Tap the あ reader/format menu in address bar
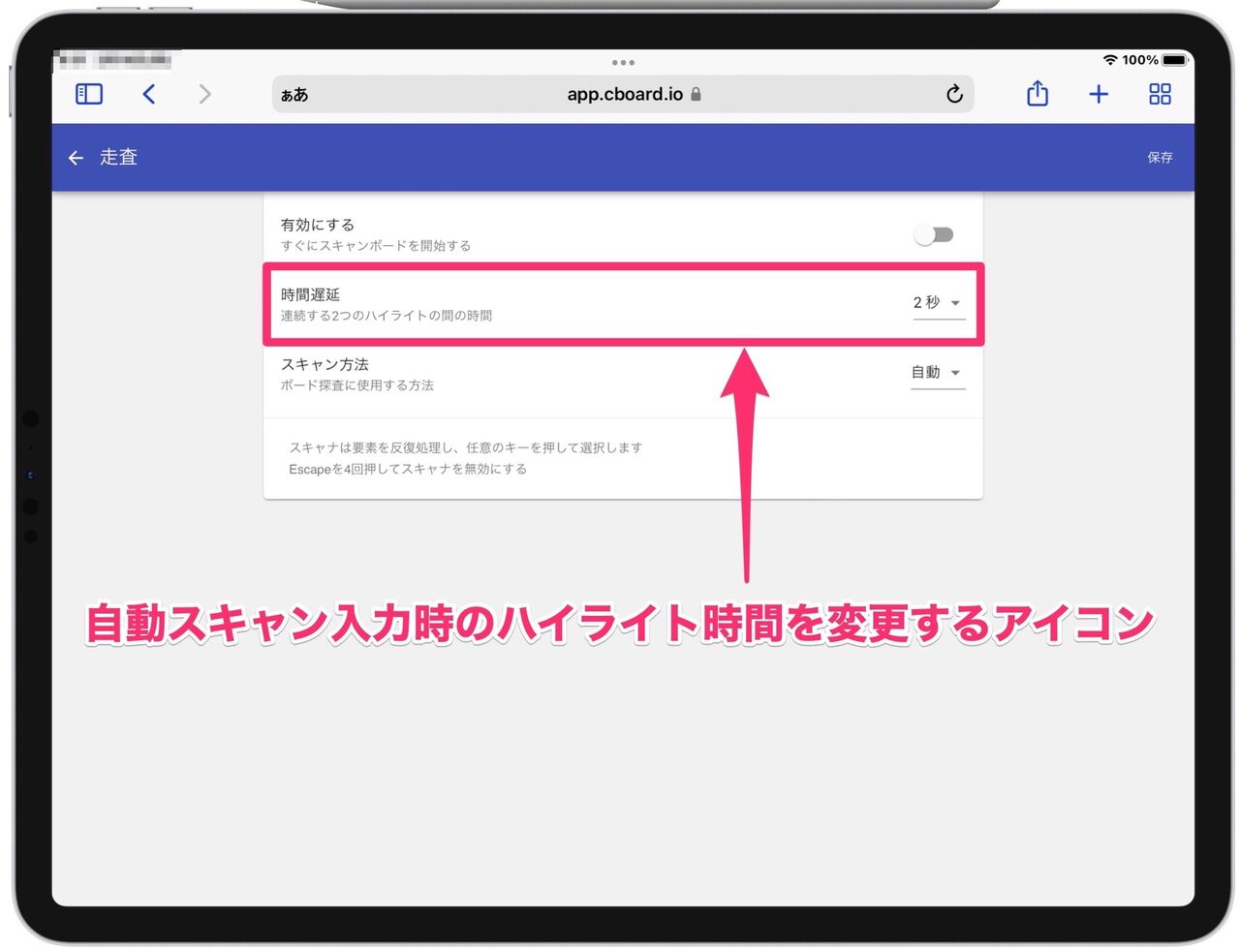Viewport: 1240px width, 952px height. click(x=294, y=95)
